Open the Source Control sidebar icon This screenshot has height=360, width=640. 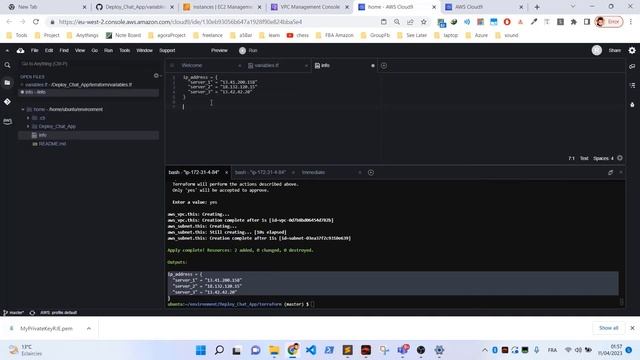point(7,102)
